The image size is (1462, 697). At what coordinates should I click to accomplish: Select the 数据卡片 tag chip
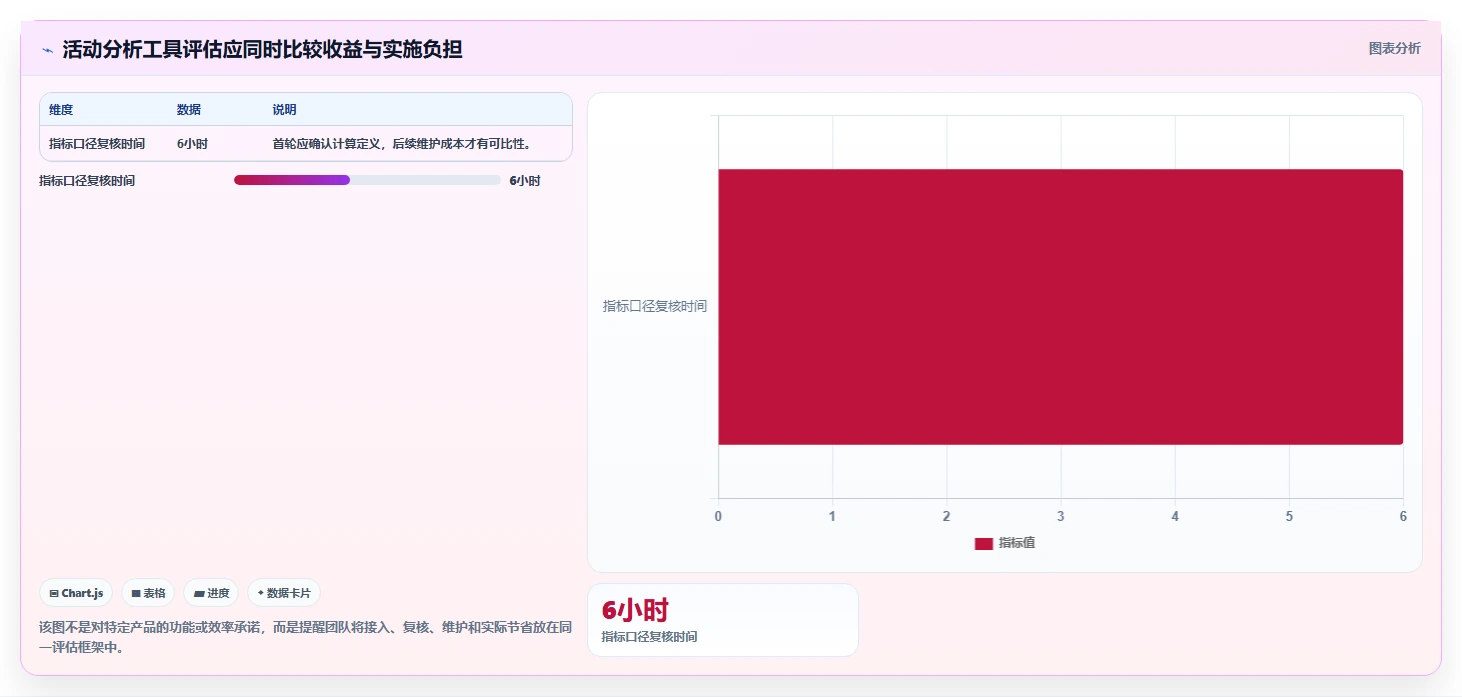[x=284, y=593]
